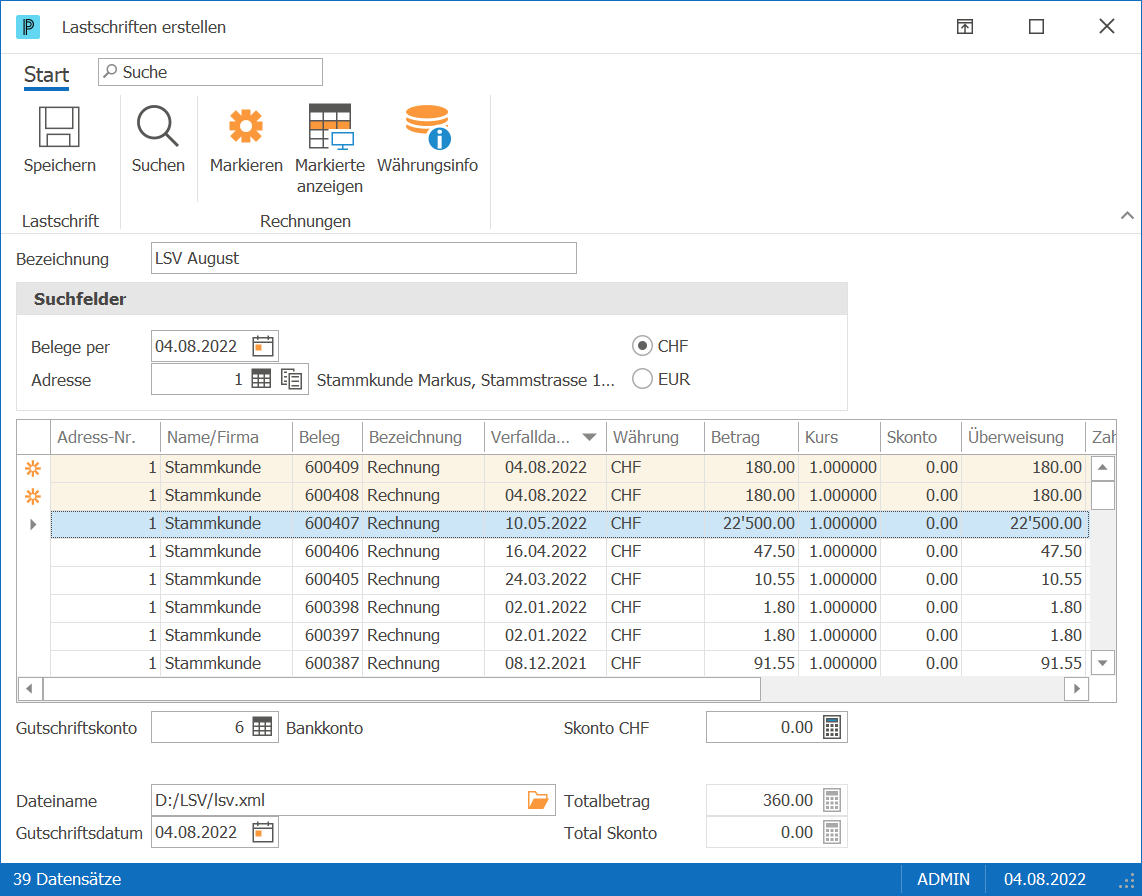The image size is (1142, 896).
Task: Click the marked star on row 600408
Action: point(33,497)
